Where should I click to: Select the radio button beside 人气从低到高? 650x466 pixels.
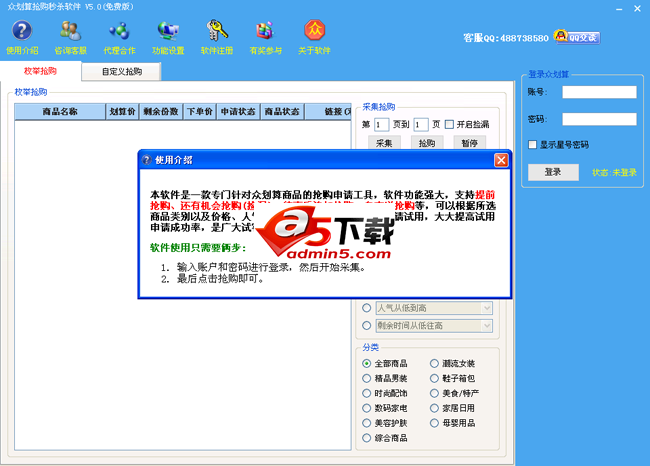pyautogui.click(x=366, y=308)
